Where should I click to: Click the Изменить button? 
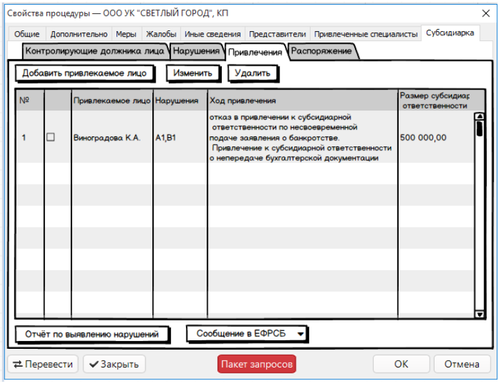[193, 73]
